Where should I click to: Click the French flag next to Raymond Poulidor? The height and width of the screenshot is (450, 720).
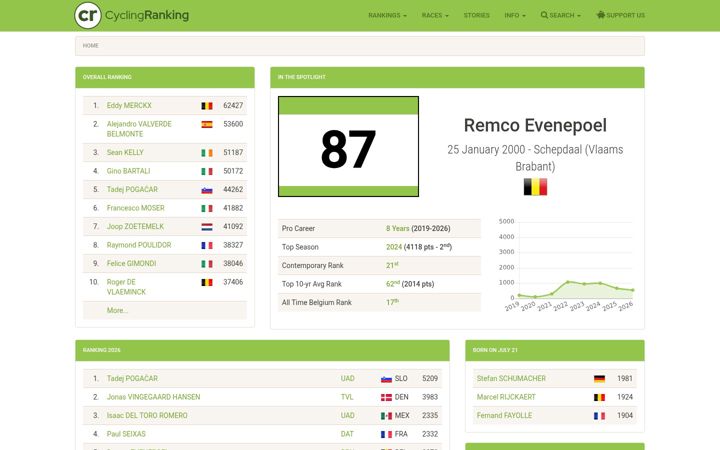(207, 245)
